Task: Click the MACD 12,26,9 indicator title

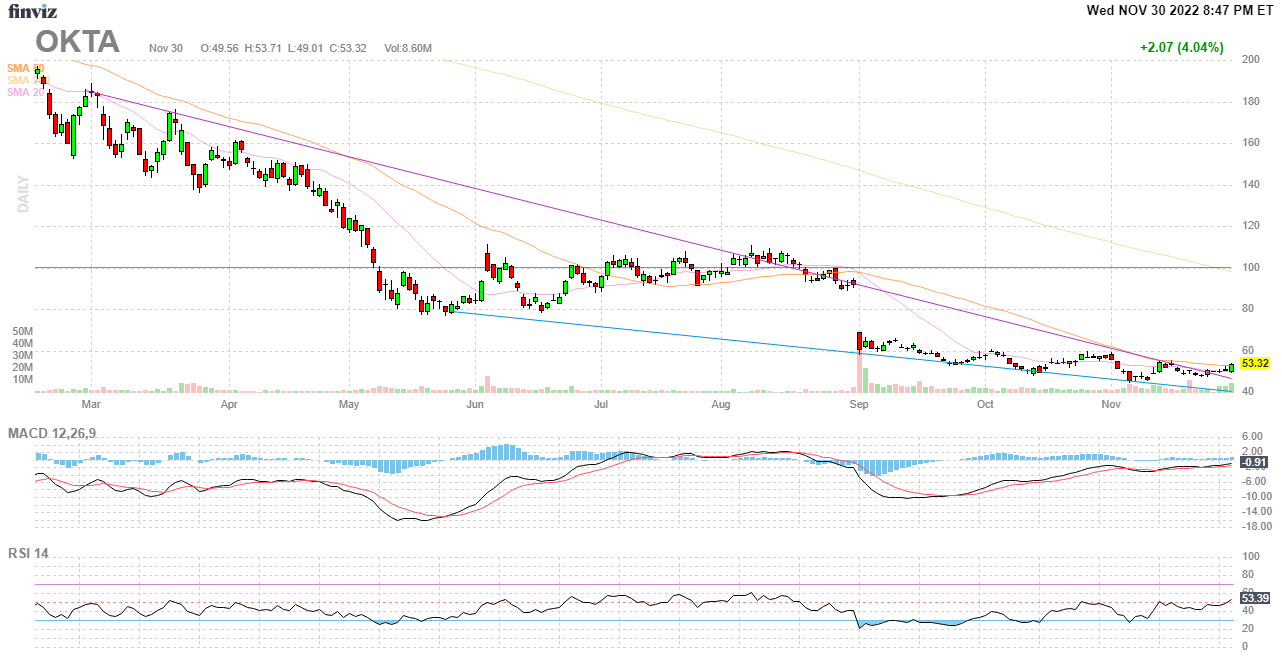Action: point(58,433)
